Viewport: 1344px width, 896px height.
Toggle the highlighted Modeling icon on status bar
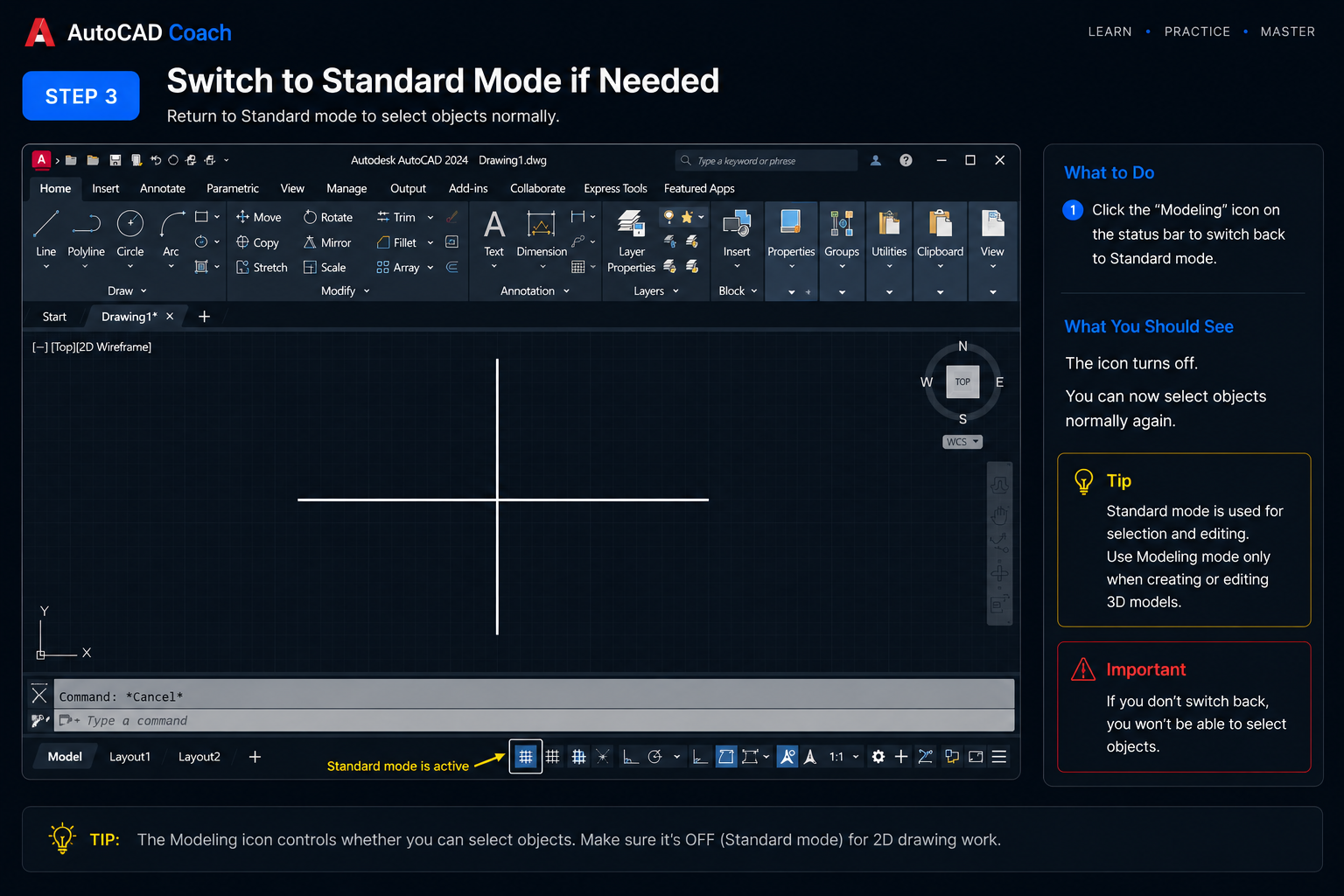[x=525, y=757]
